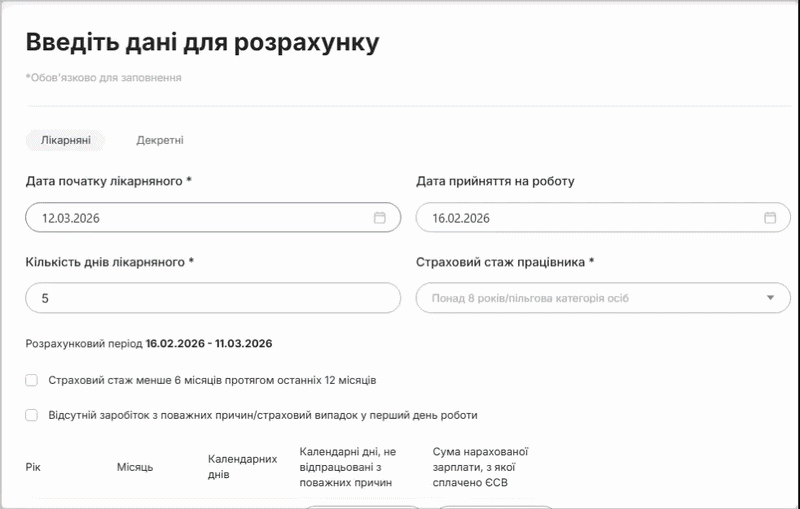Screen dimensions: 800x509
Task: Click the 'Рік' column header
Action: pos(33,467)
